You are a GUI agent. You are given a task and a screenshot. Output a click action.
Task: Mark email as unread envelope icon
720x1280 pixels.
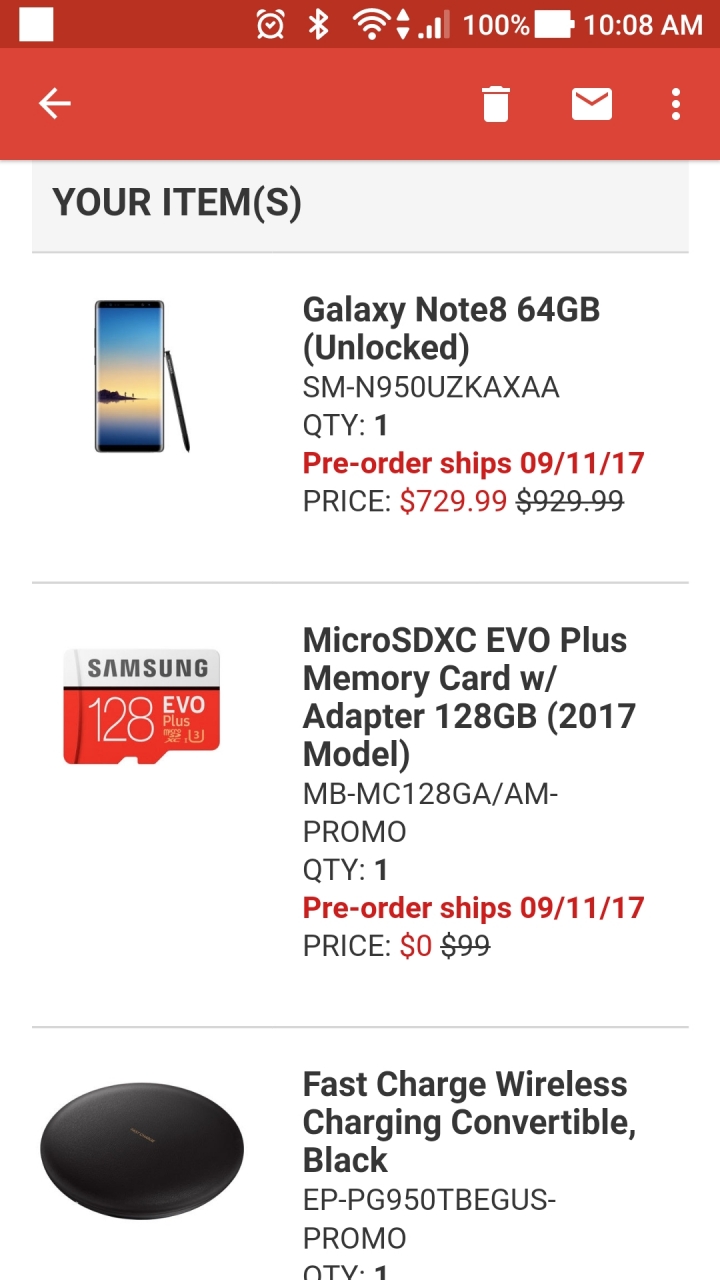tap(592, 103)
